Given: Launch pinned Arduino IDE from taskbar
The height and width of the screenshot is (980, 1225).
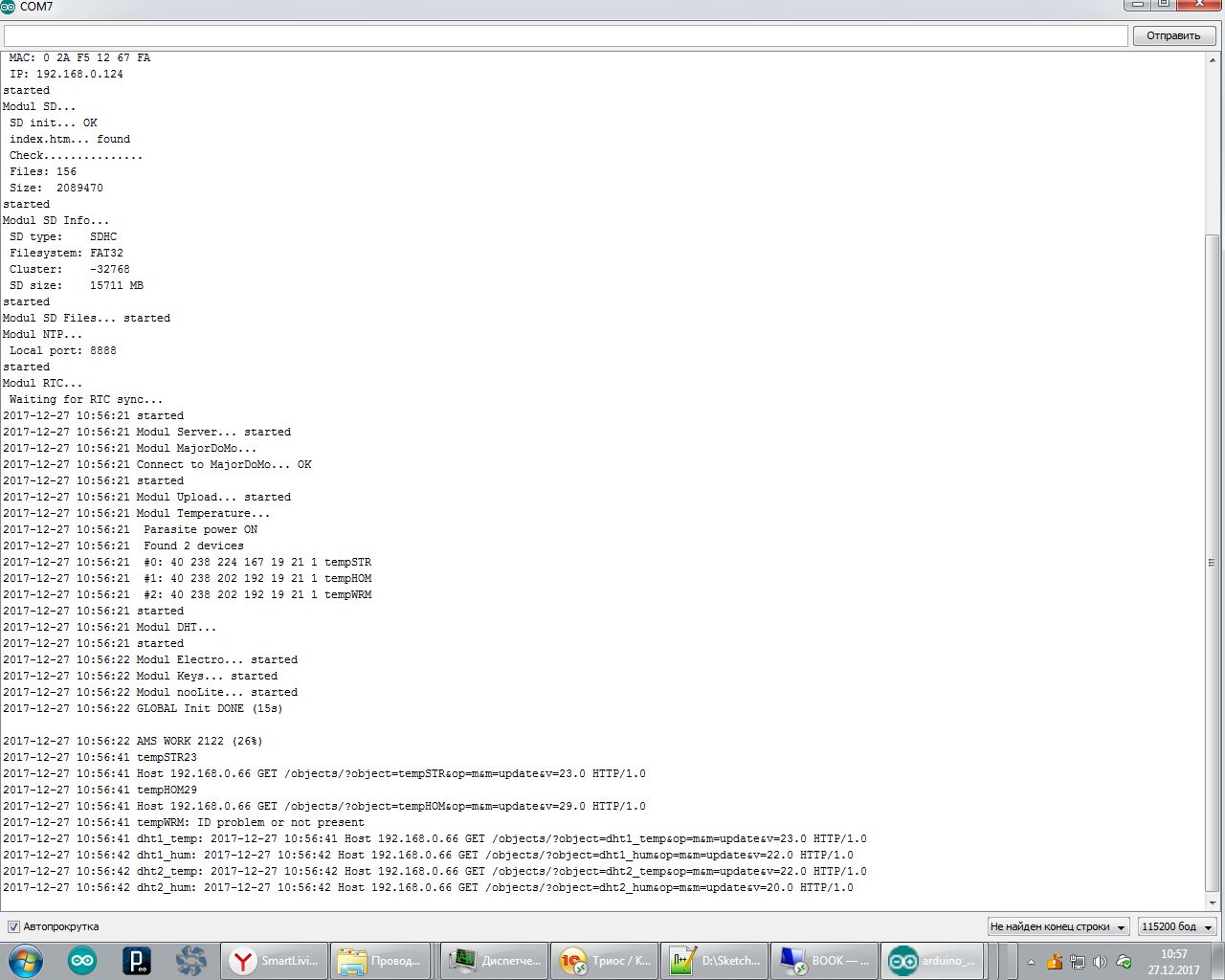Looking at the screenshot, I should click(x=82, y=961).
